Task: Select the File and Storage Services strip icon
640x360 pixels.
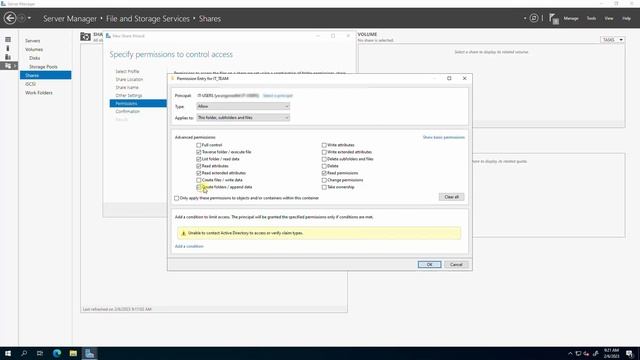Action: point(7,66)
